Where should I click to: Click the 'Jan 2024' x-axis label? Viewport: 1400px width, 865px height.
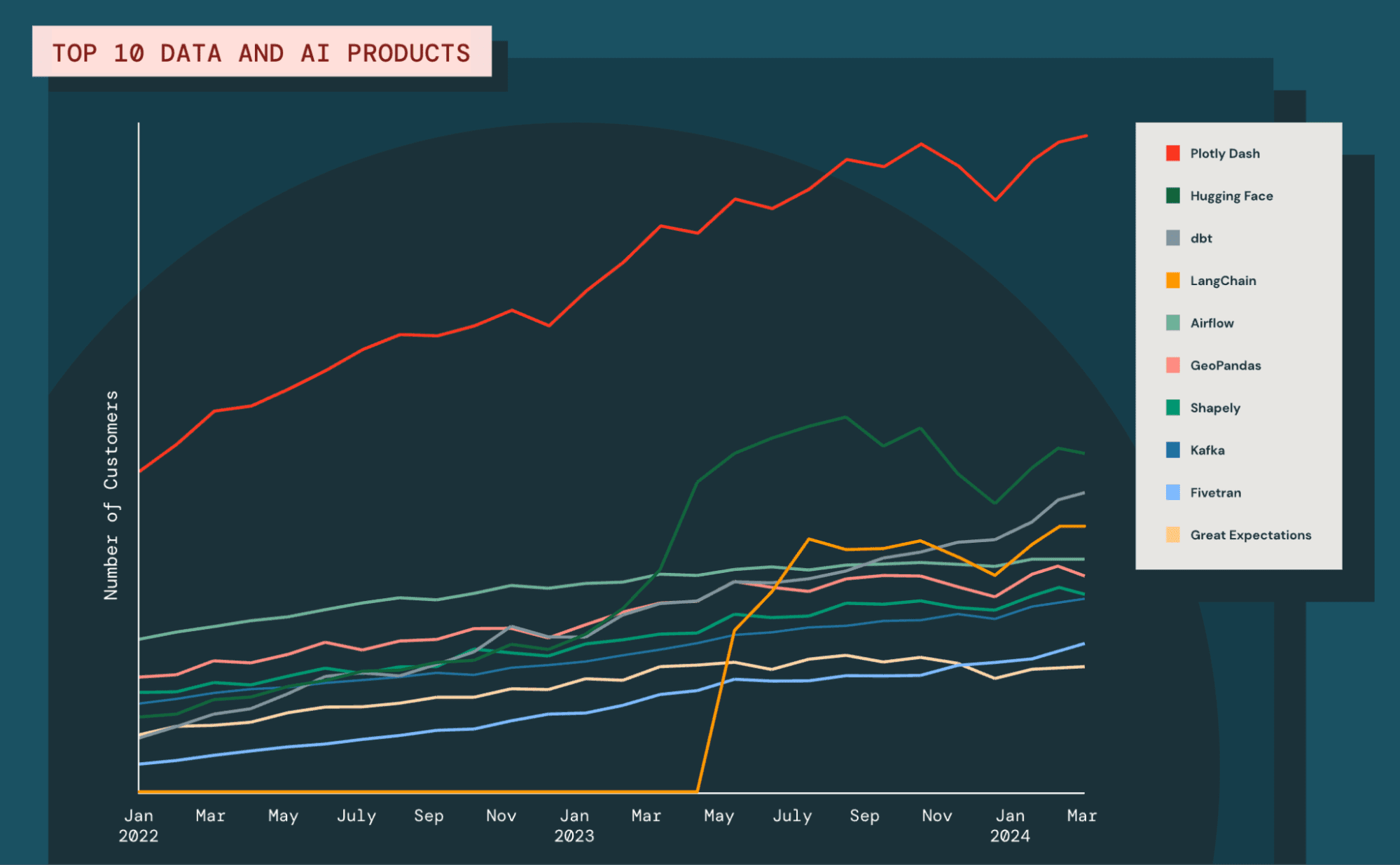(x=1010, y=826)
